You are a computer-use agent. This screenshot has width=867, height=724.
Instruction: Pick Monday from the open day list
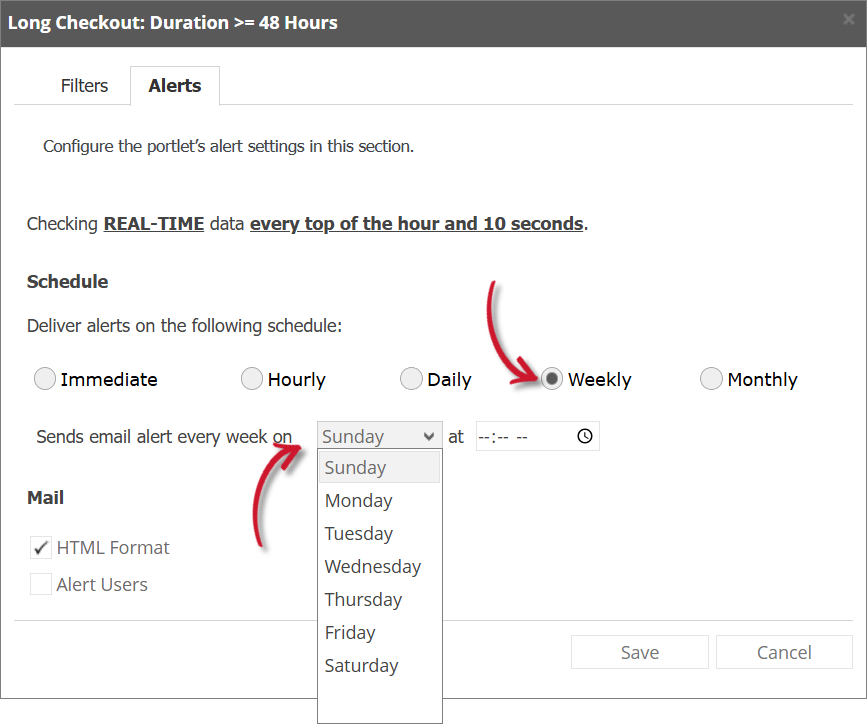[x=358, y=500]
